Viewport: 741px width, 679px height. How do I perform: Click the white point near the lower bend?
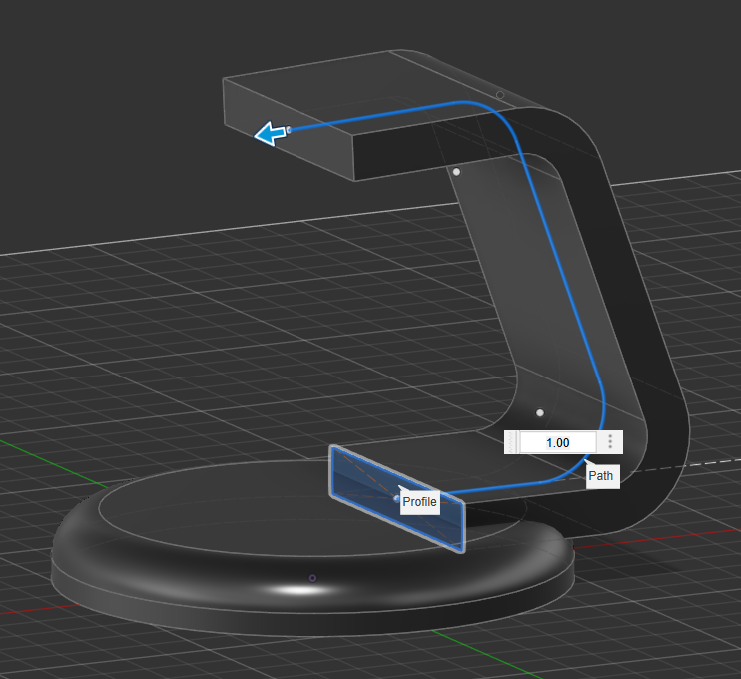540,412
